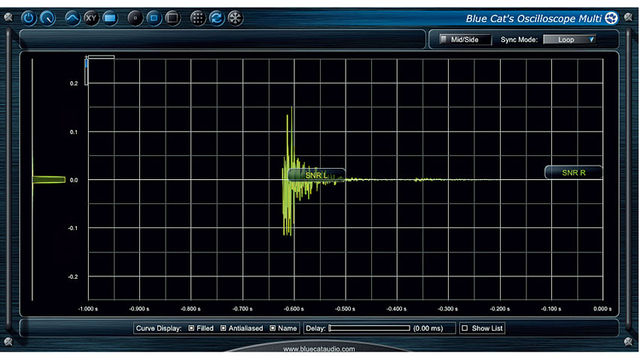Click the Blue Cat's Oscilloscope Multi title
This screenshot has width=640, height=360.
pos(533,18)
